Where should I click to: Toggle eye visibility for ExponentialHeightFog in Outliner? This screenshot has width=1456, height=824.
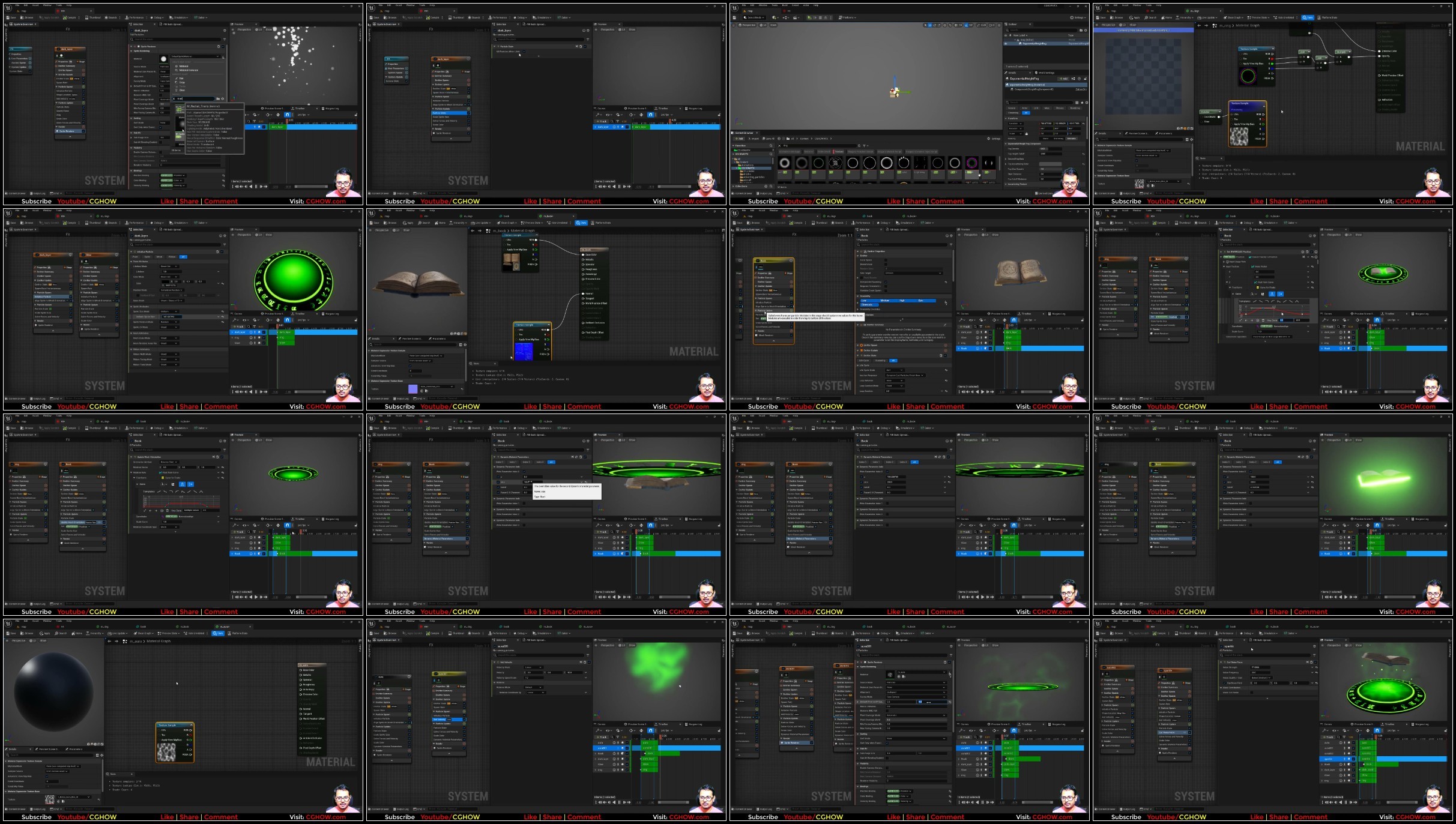pos(1006,43)
